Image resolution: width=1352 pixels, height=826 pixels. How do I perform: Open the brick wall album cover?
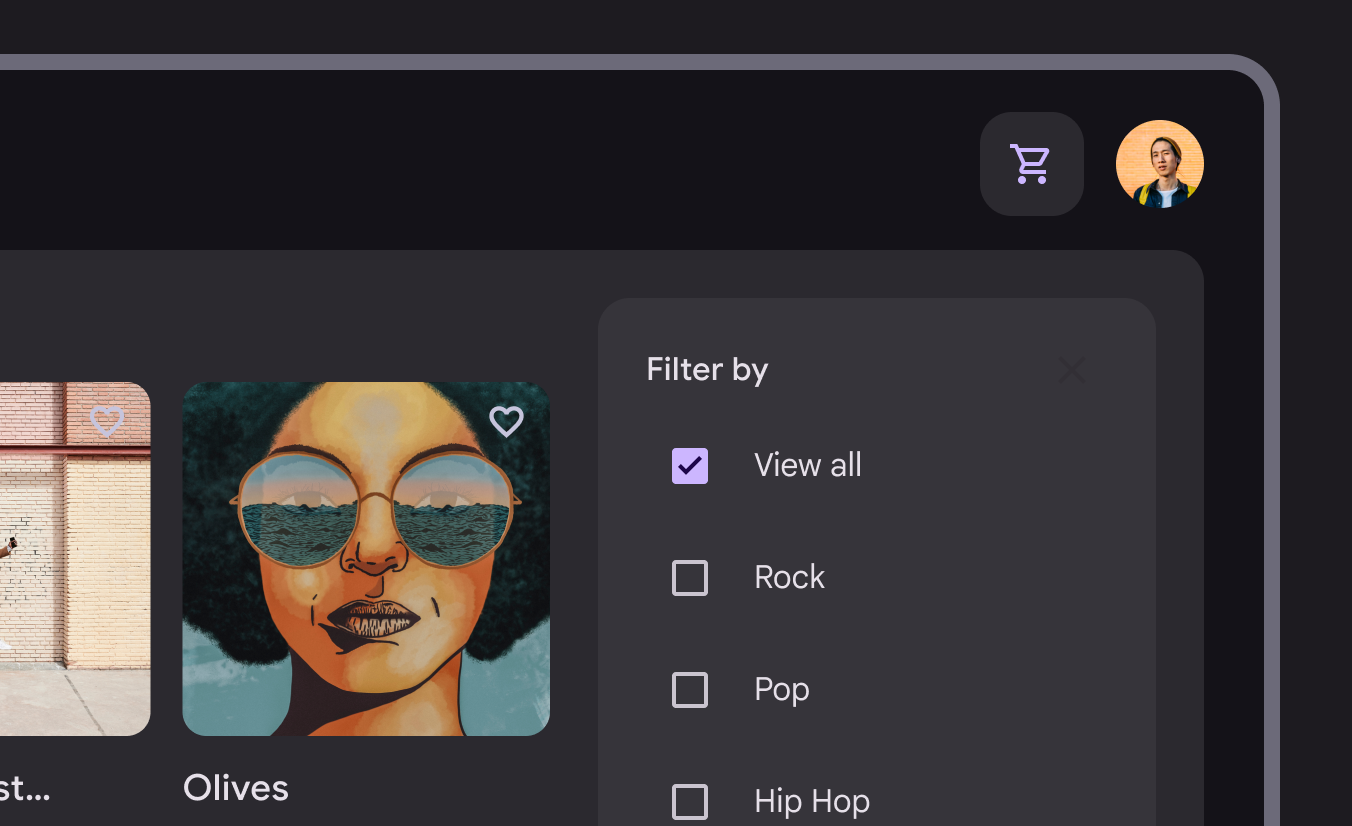click(70, 600)
